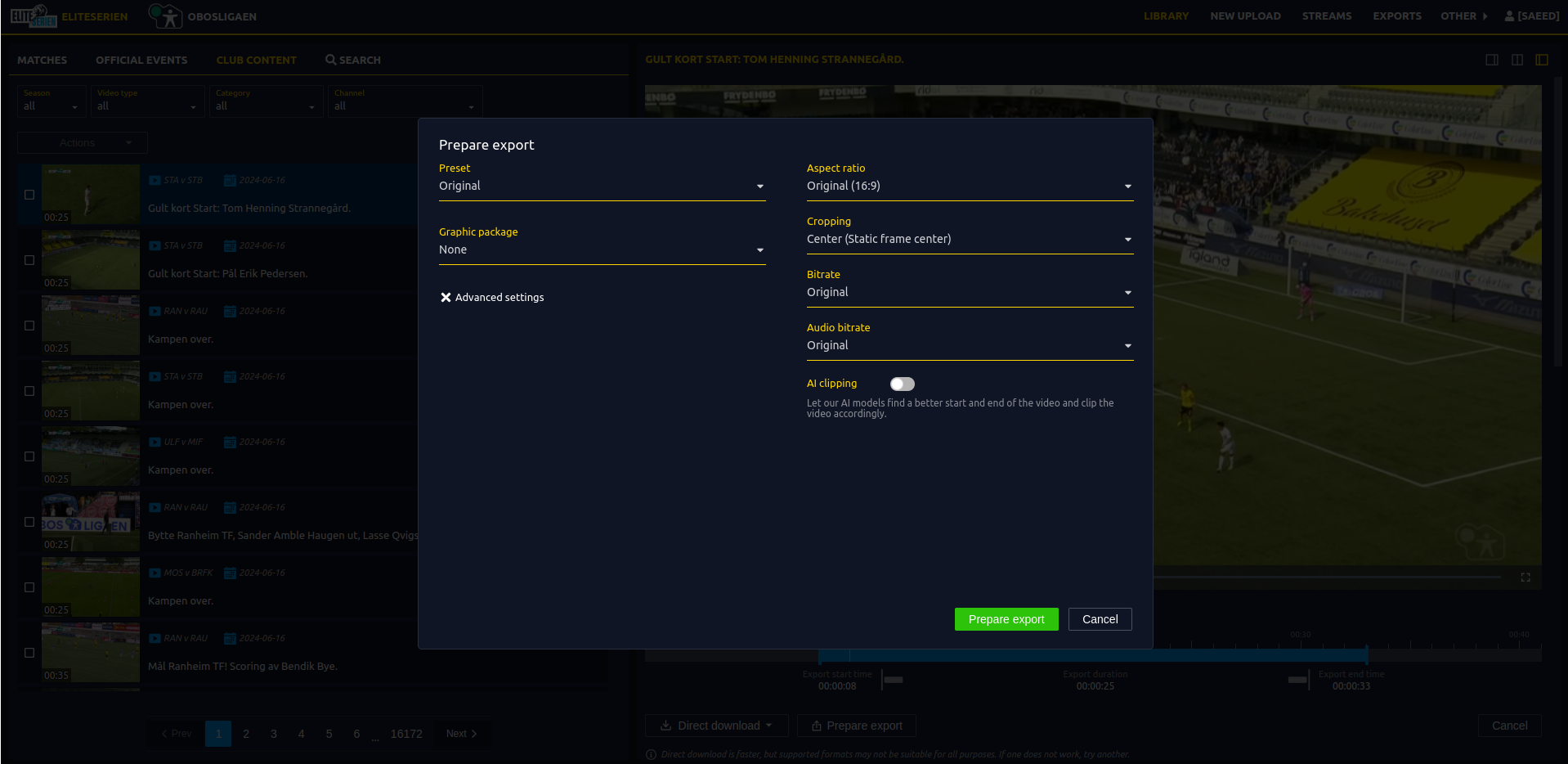Viewport: 1568px width, 764px height.
Task: Open the Exports menu item
Action: (1396, 16)
